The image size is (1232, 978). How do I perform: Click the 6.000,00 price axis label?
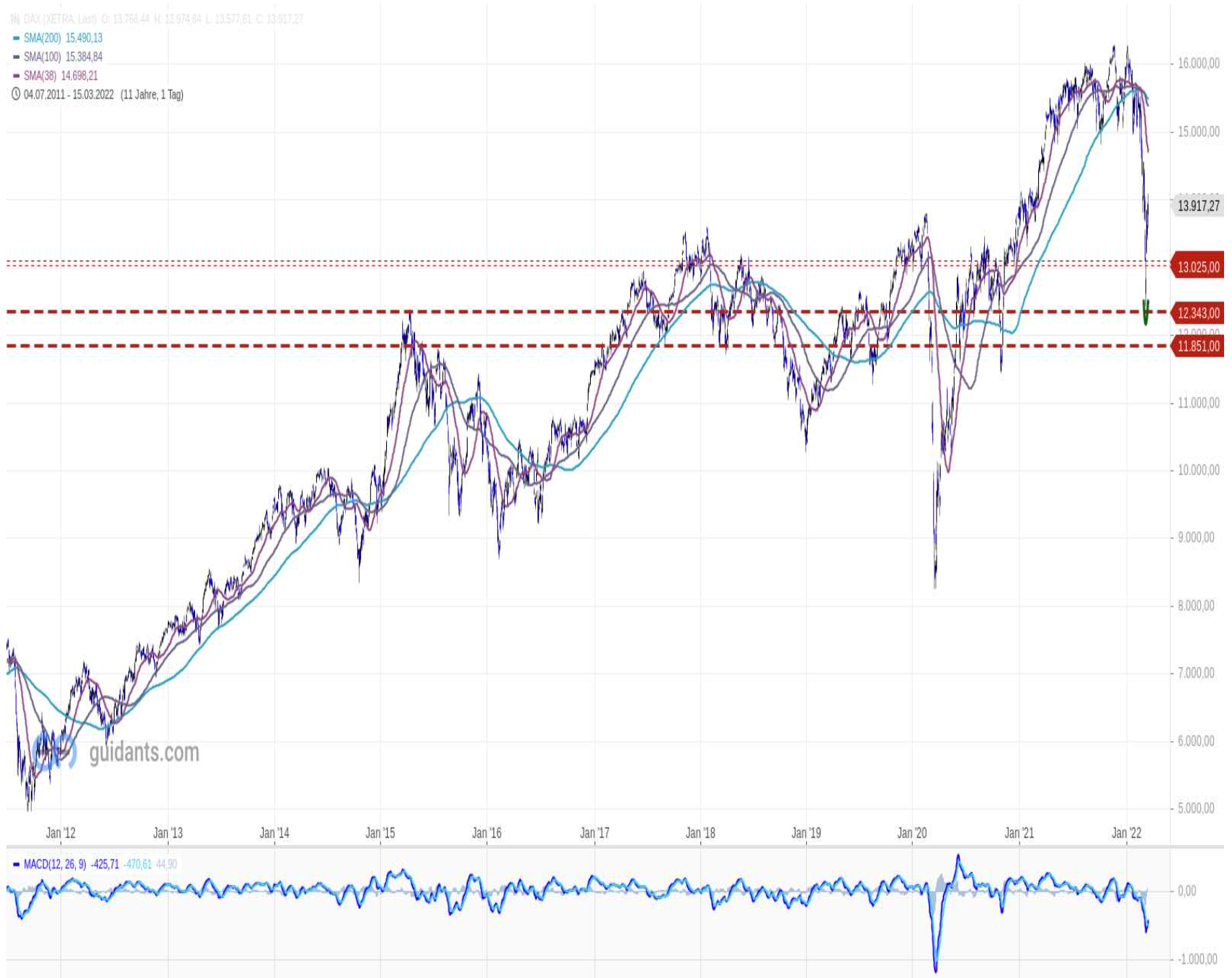(x=1196, y=741)
